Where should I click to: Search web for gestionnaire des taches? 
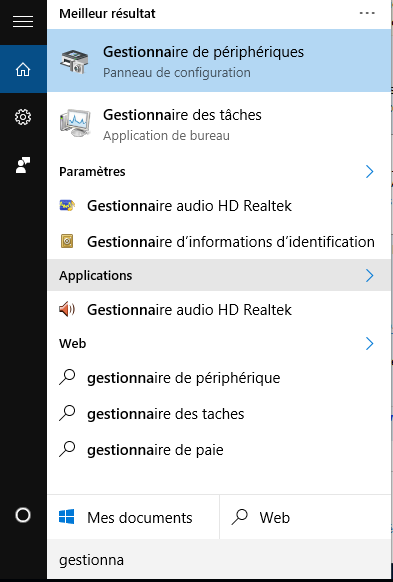coord(219,414)
